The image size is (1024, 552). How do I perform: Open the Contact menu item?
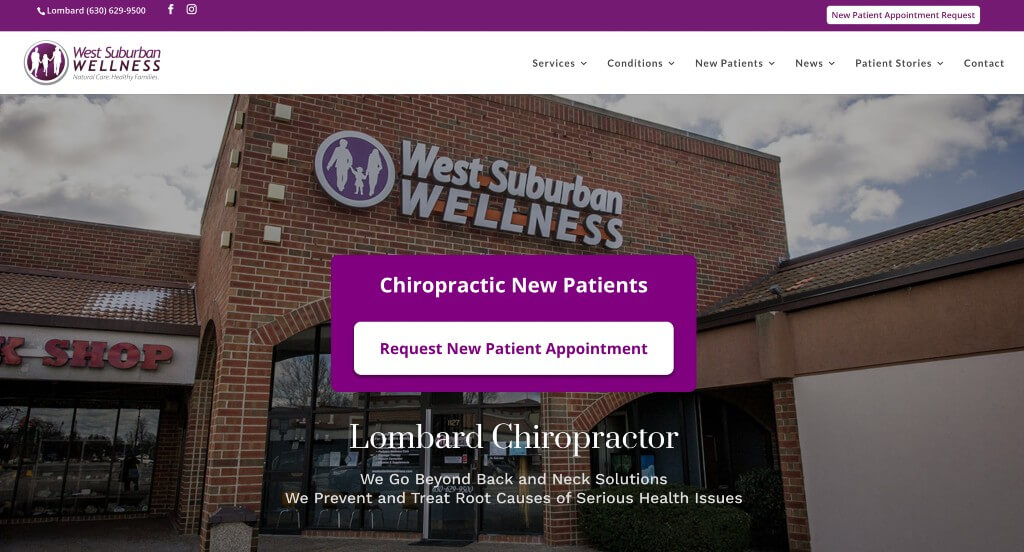point(984,63)
